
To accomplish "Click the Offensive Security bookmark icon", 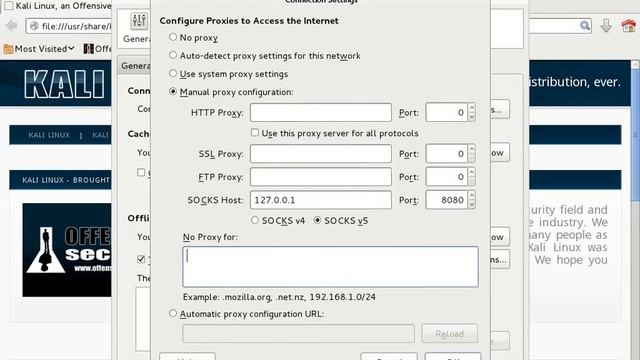I will (88, 49).
